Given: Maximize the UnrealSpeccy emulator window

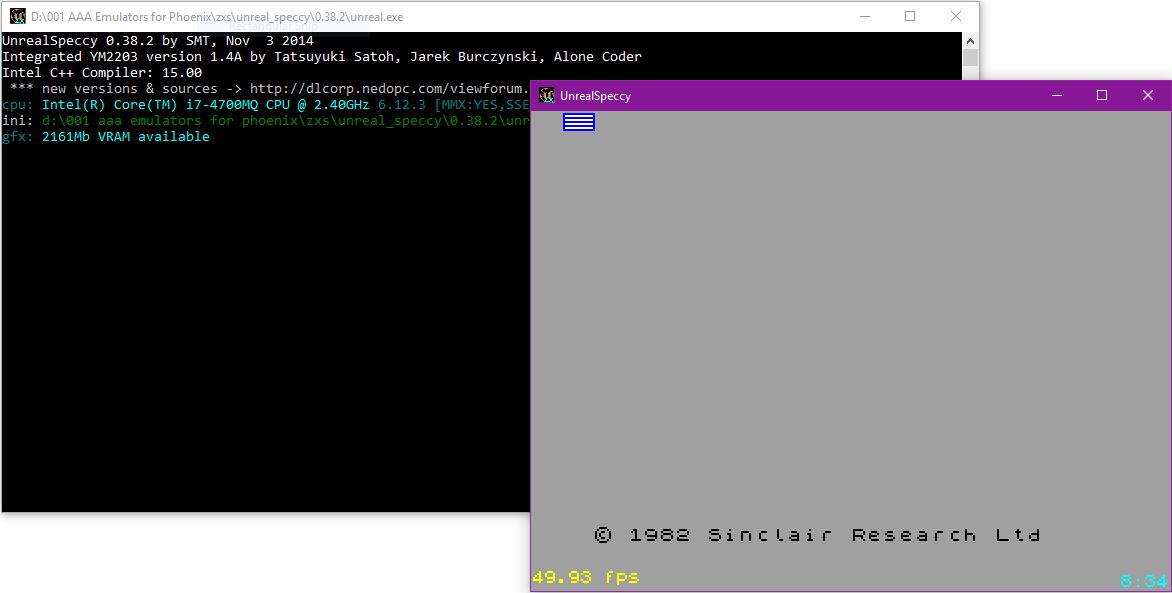Looking at the screenshot, I should click(x=1102, y=95).
